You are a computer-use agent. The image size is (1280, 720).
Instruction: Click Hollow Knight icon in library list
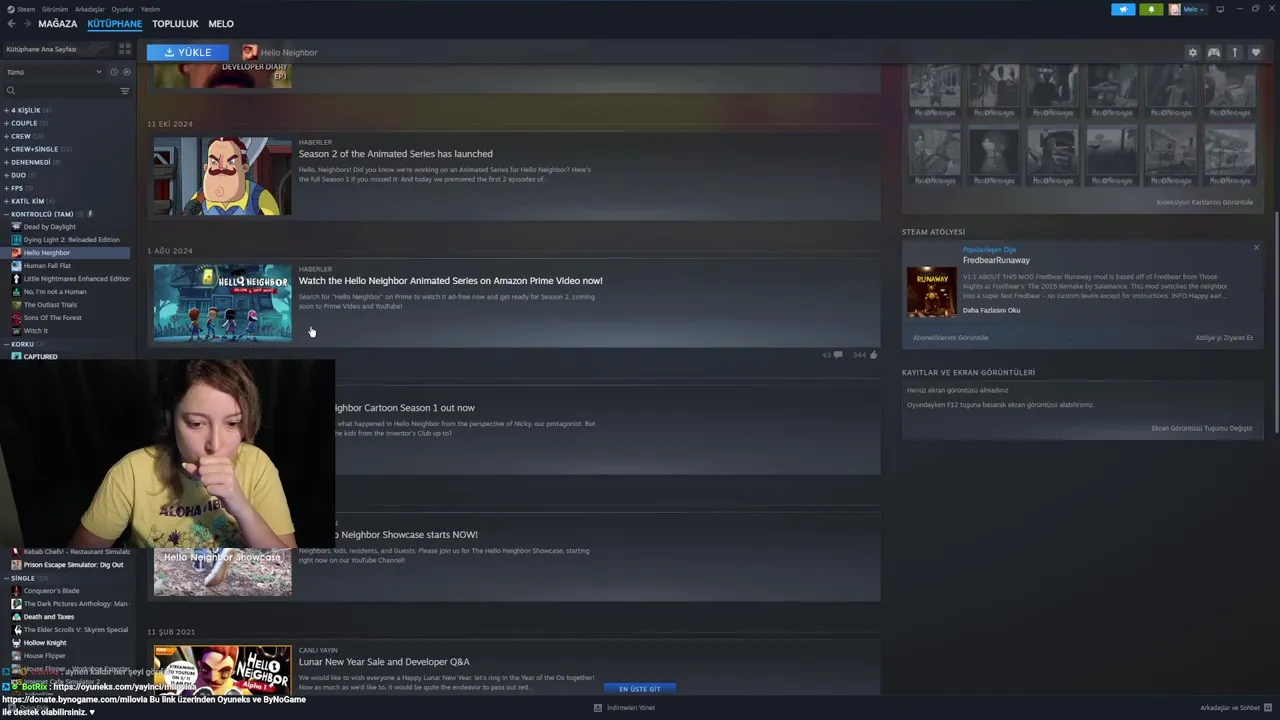(16, 643)
